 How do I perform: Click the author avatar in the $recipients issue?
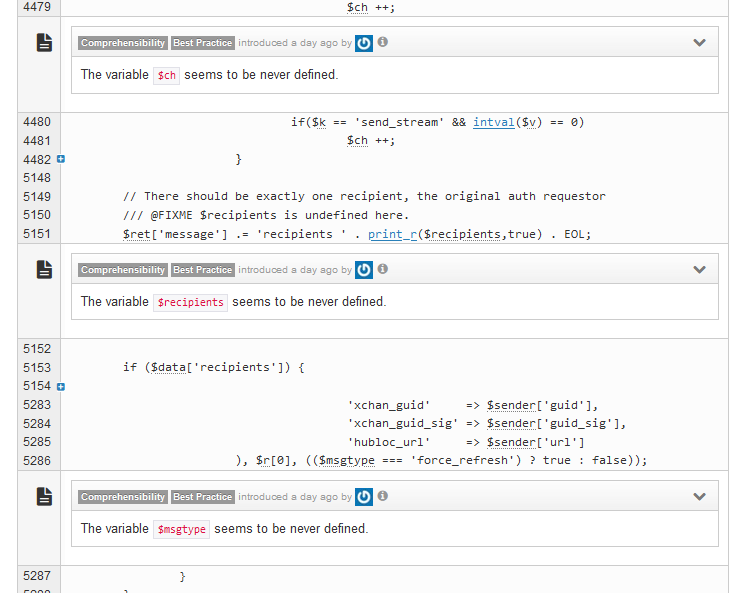click(x=364, y=270)
